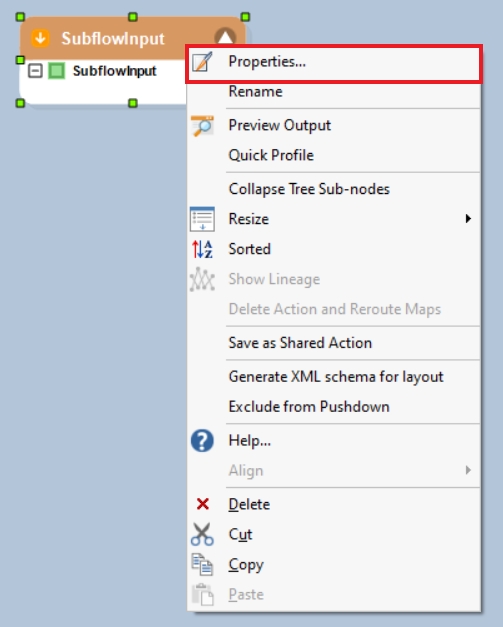Image resolution: width=503 pixels, height=627 pixels.
Task: Click the Preview Output magnifier icon
Action: click(202, 126)
